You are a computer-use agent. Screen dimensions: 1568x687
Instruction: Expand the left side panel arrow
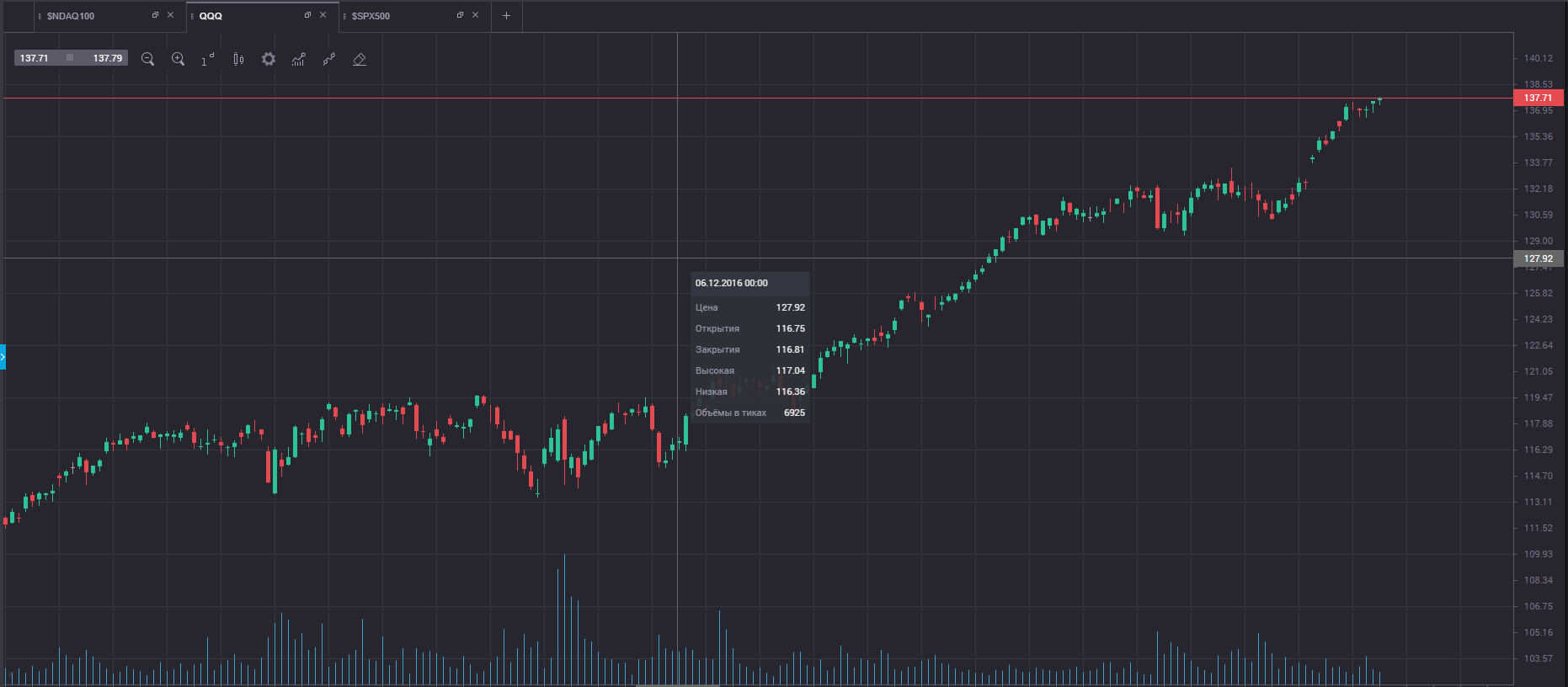[x=3, y=357]
